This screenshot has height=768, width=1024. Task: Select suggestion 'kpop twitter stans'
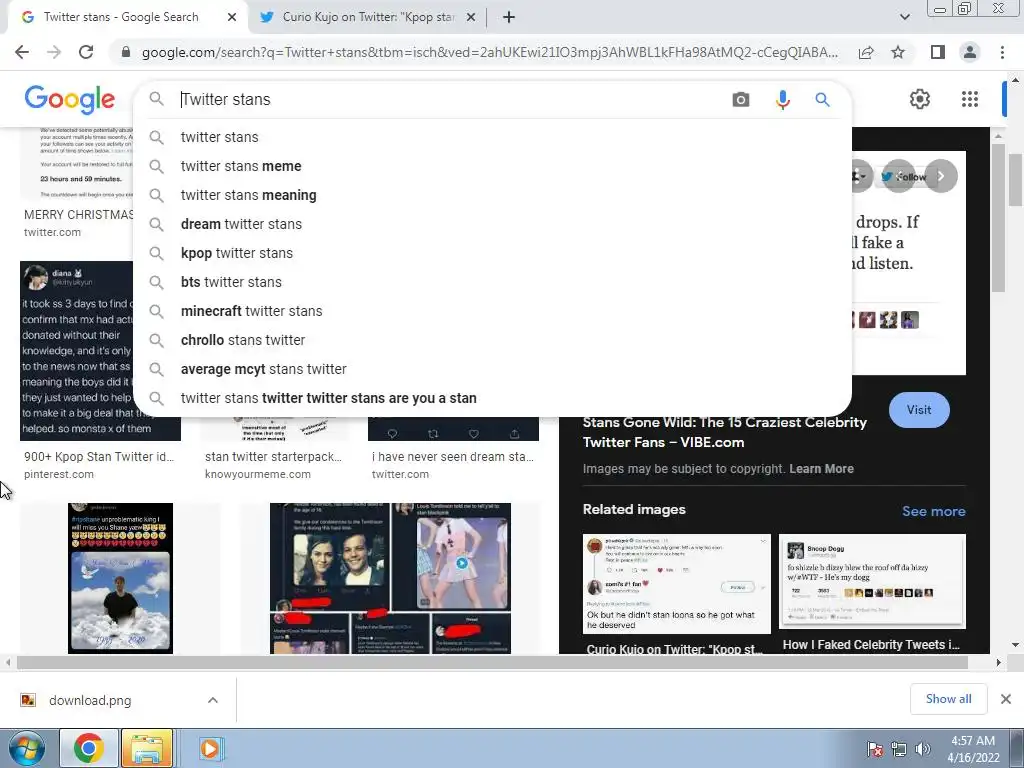pyautogui.click(x=492, y=253)
